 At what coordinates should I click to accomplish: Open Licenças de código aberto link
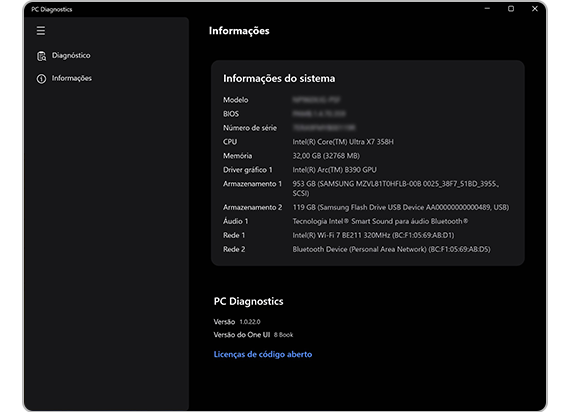click(x=263, y=354)
